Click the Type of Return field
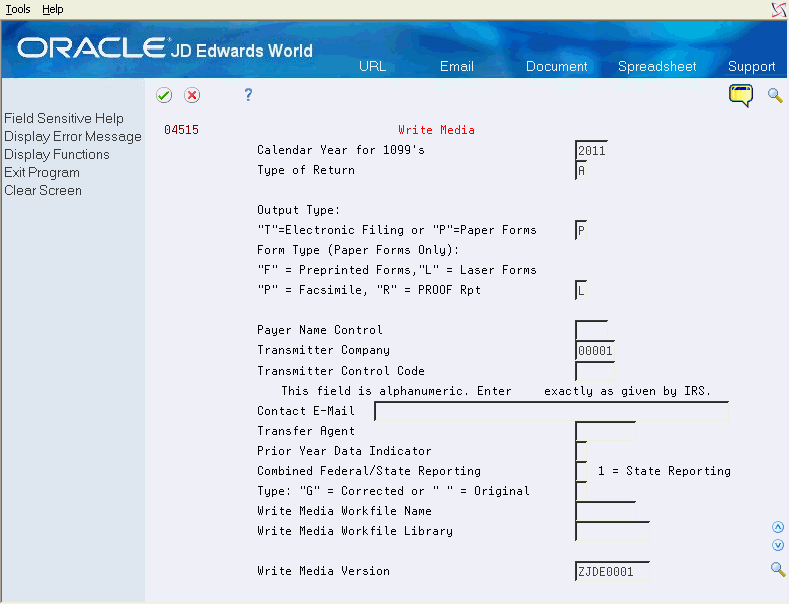This screenshot has height=604, width=789. pyautogui.click(x=581, y=170)
